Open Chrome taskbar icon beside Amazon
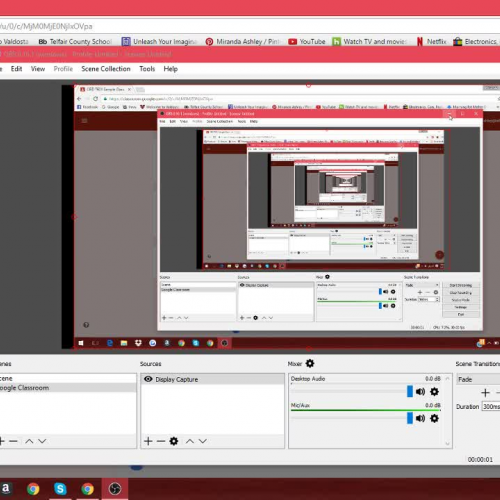This screenshot has width=500, height=500. coord(33,489)
